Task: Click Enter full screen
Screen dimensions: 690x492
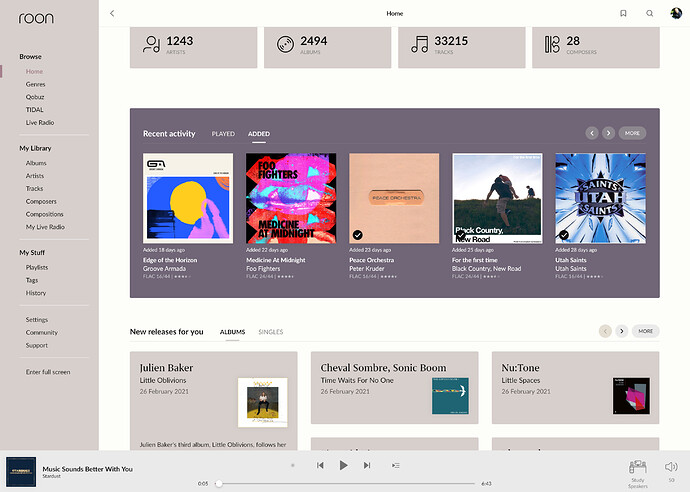Action: (x=48, y=372)
